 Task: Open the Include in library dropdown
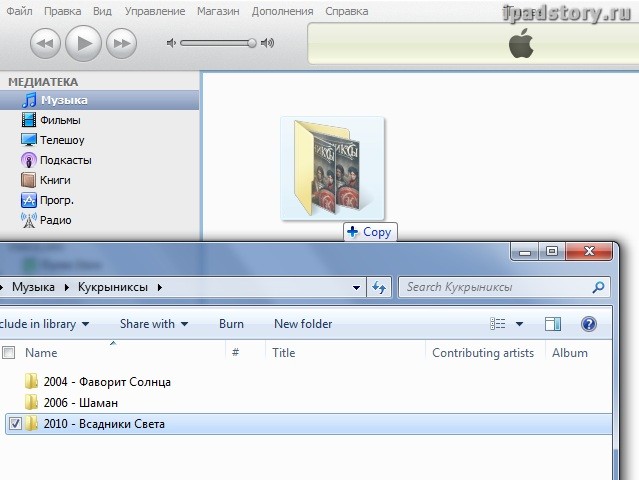44,324
